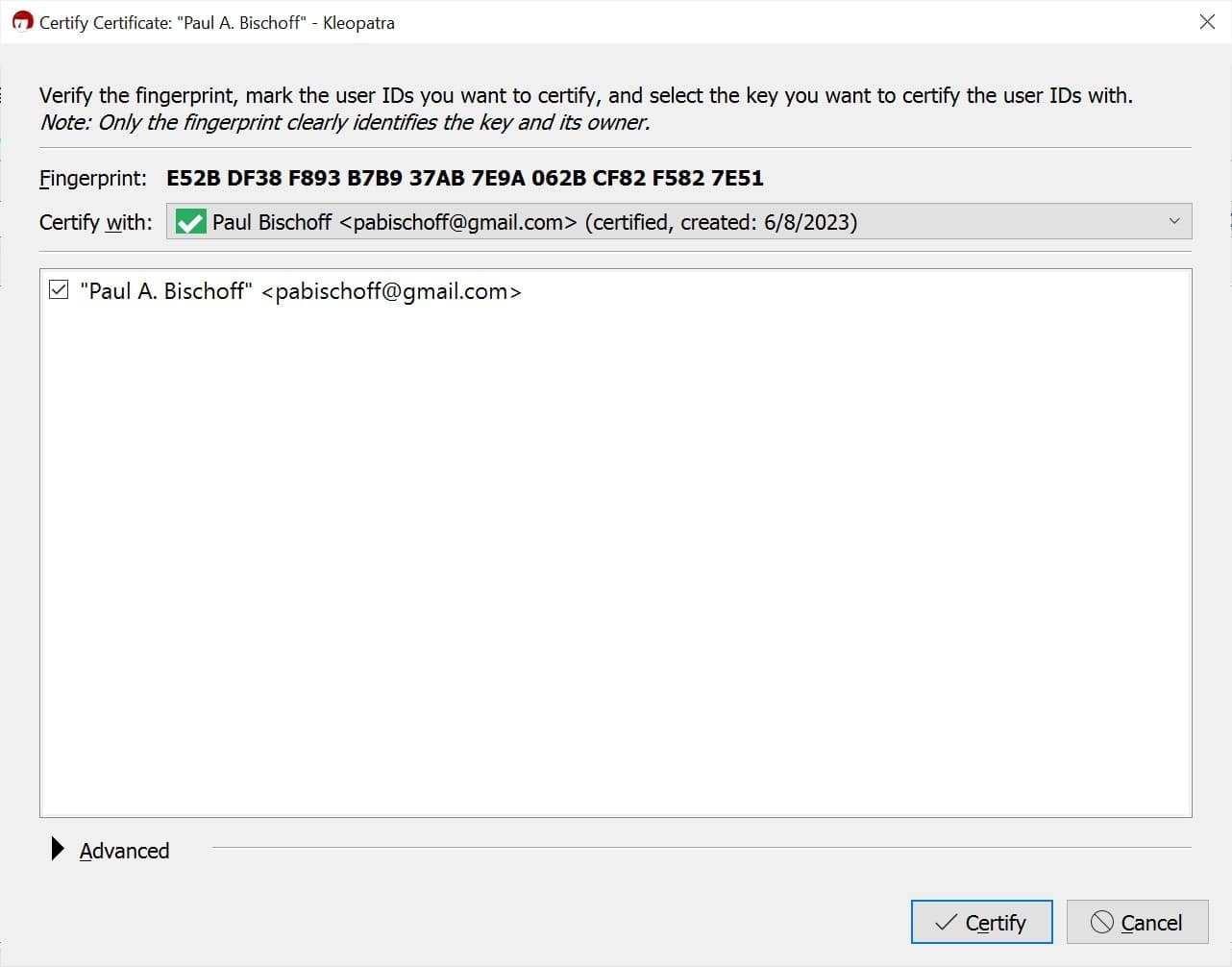Click the green certified checkmark icon
This screenshot has width=1232, height=967.
tap(191, 222)
